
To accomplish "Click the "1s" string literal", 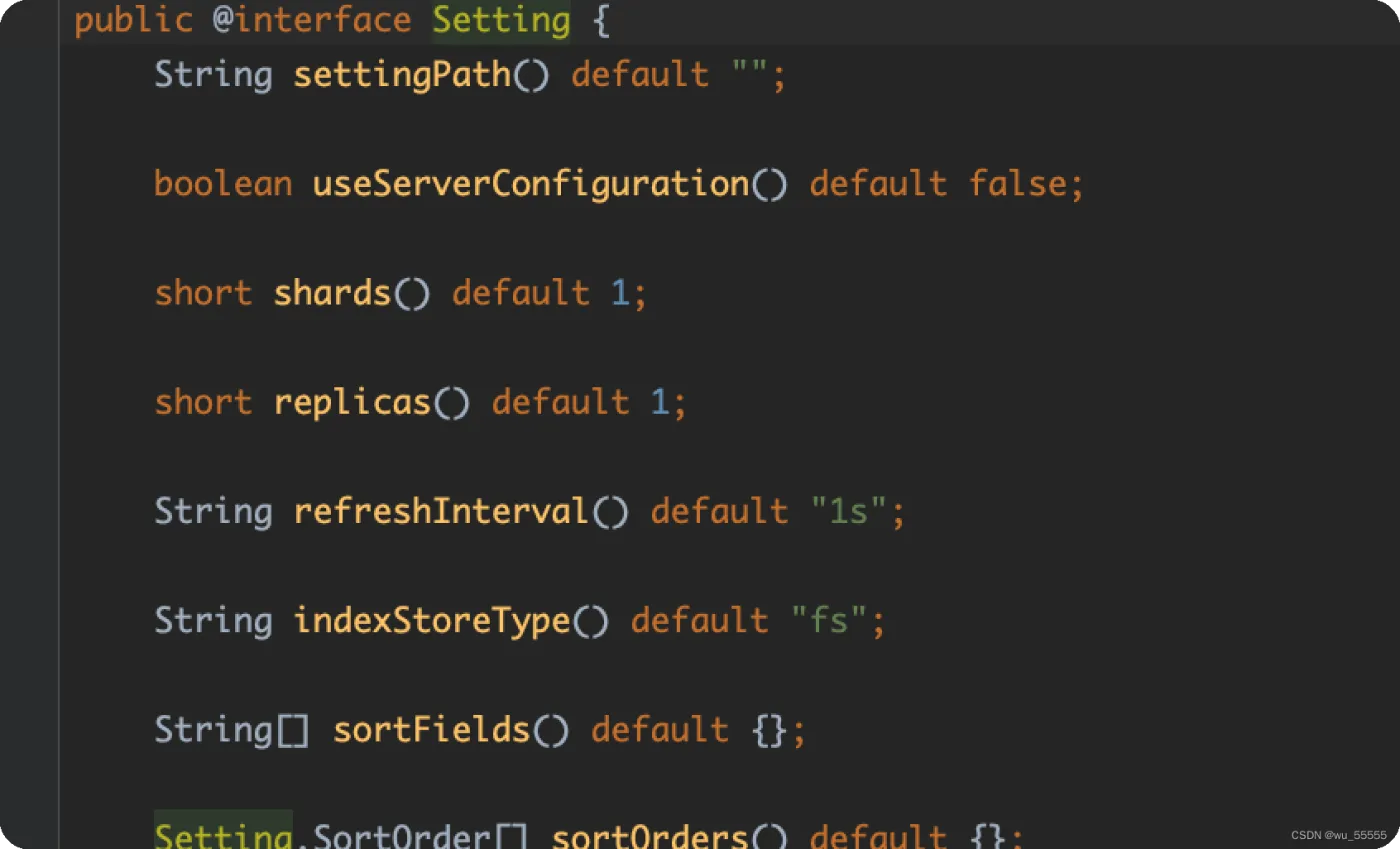I will (848, 511).
